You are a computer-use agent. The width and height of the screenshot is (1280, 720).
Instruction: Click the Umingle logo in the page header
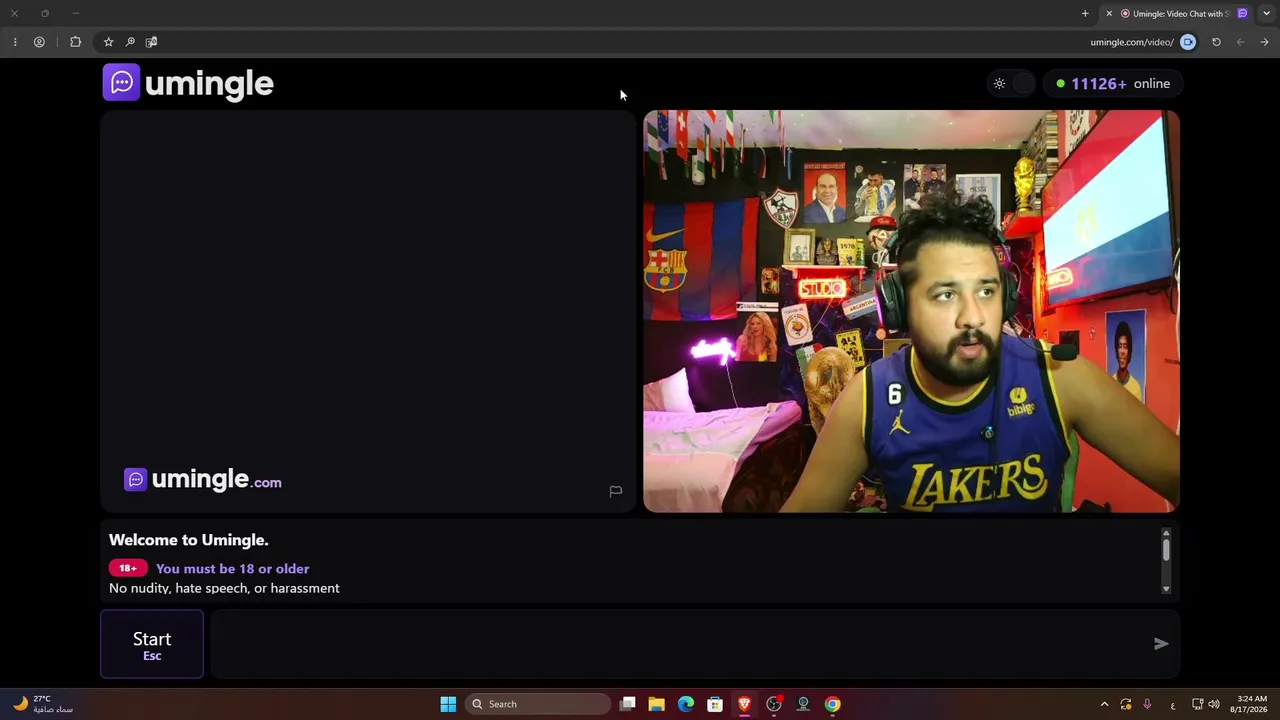click(188, 83)
